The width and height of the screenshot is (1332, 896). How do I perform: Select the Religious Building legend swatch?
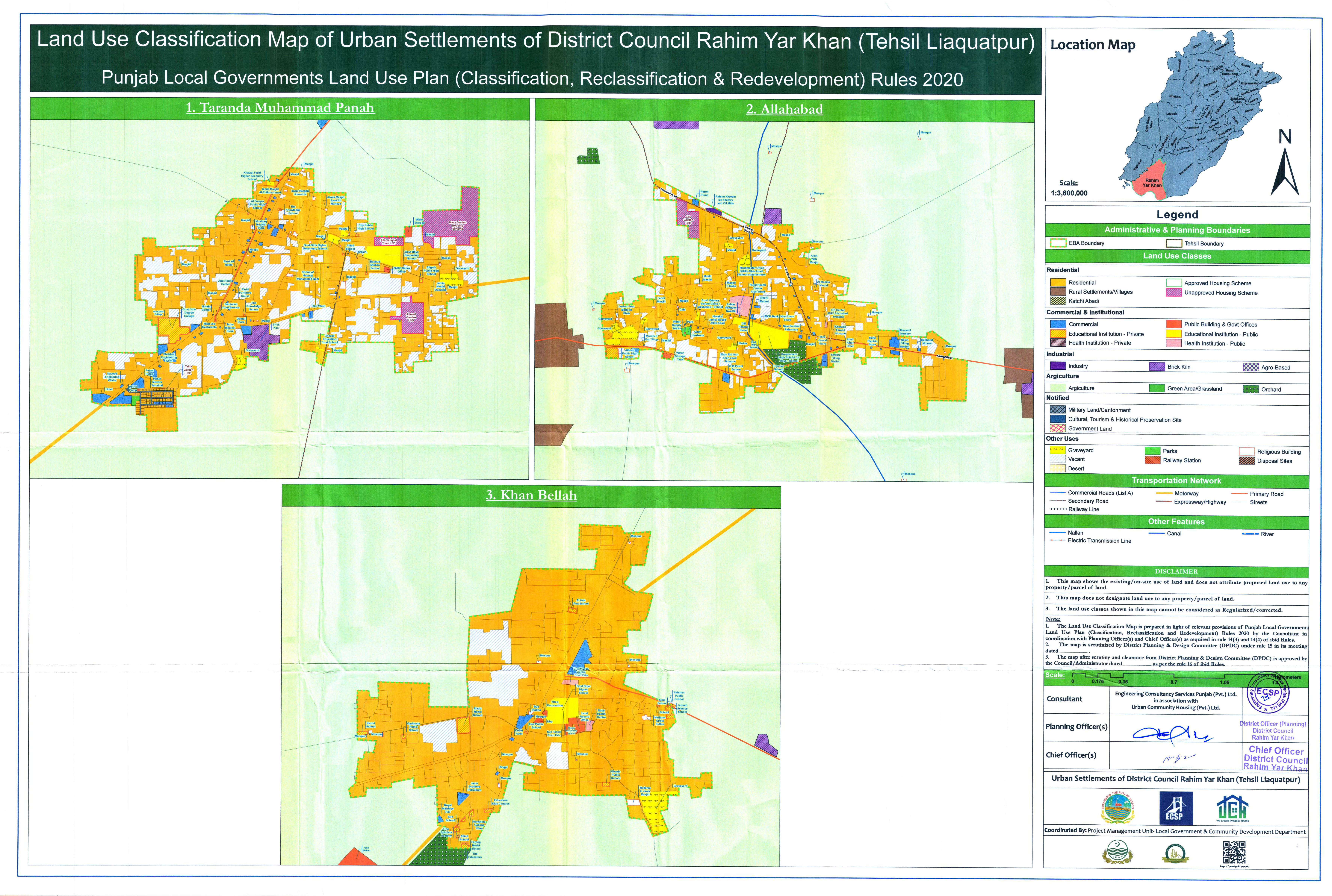[x=1247, y=451]
